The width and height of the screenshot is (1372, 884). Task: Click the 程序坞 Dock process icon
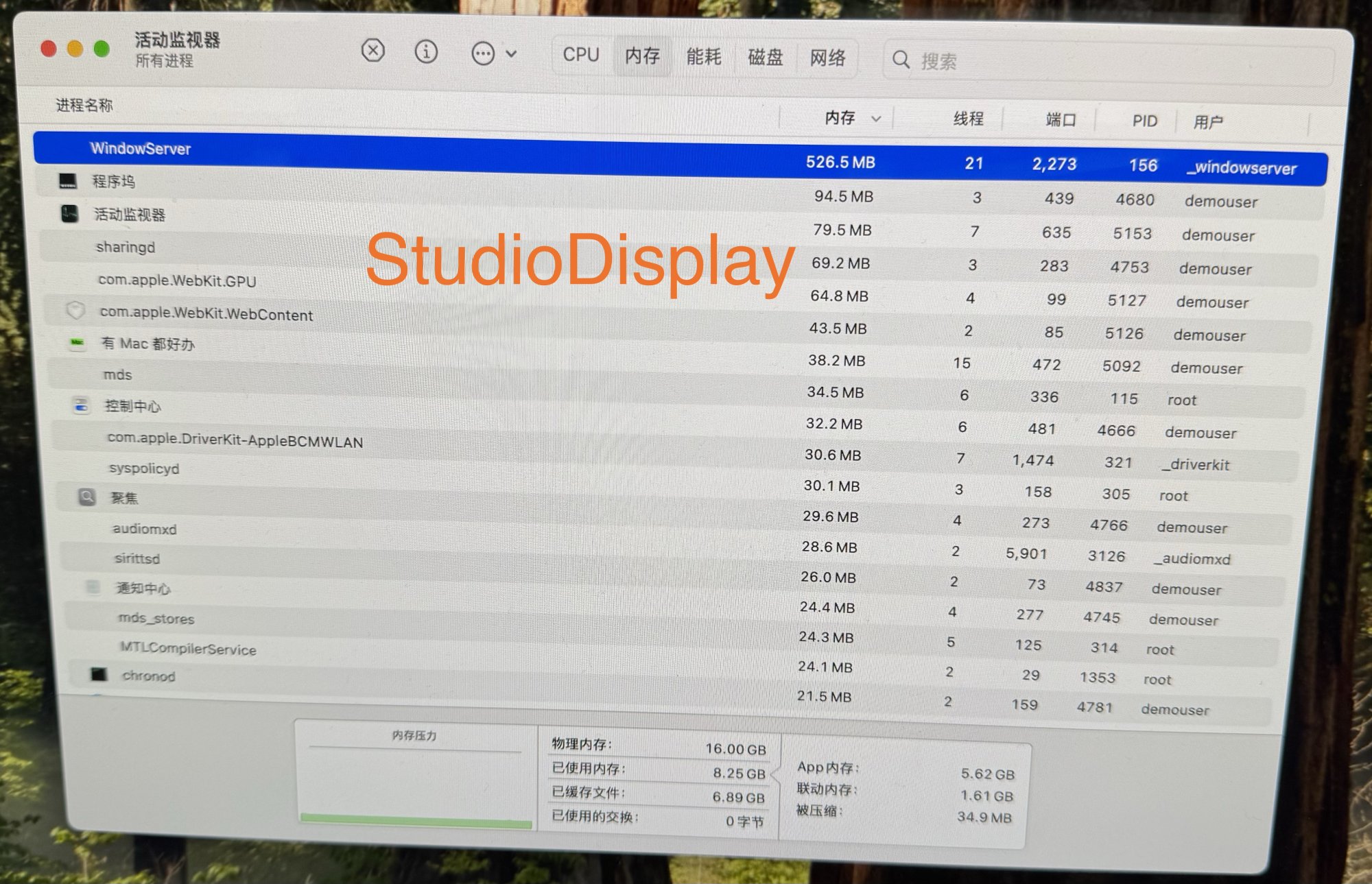67,181
